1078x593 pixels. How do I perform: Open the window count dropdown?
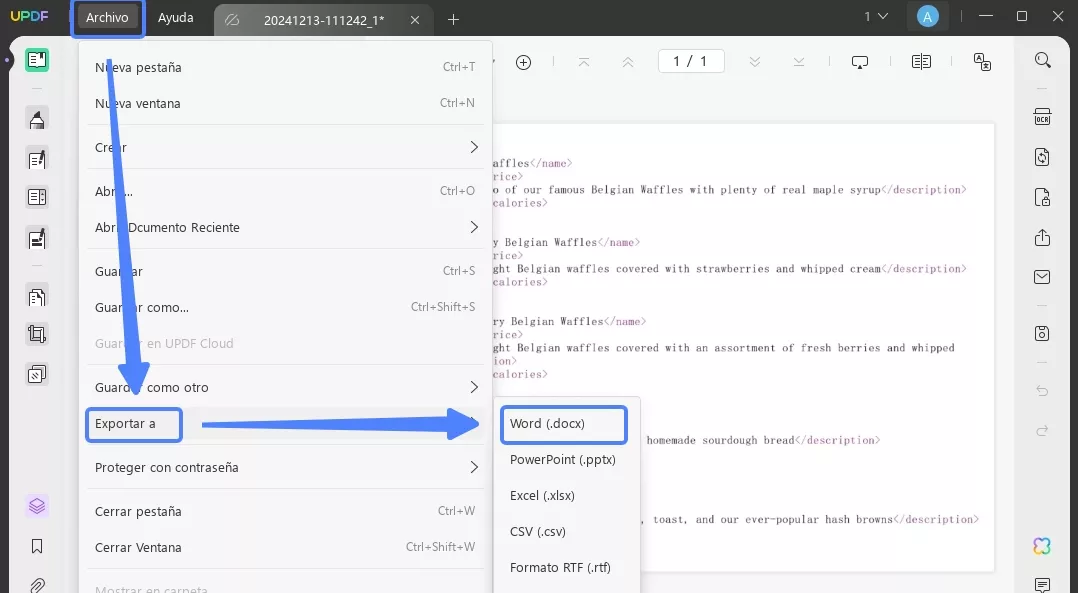(x=876, y=16)
